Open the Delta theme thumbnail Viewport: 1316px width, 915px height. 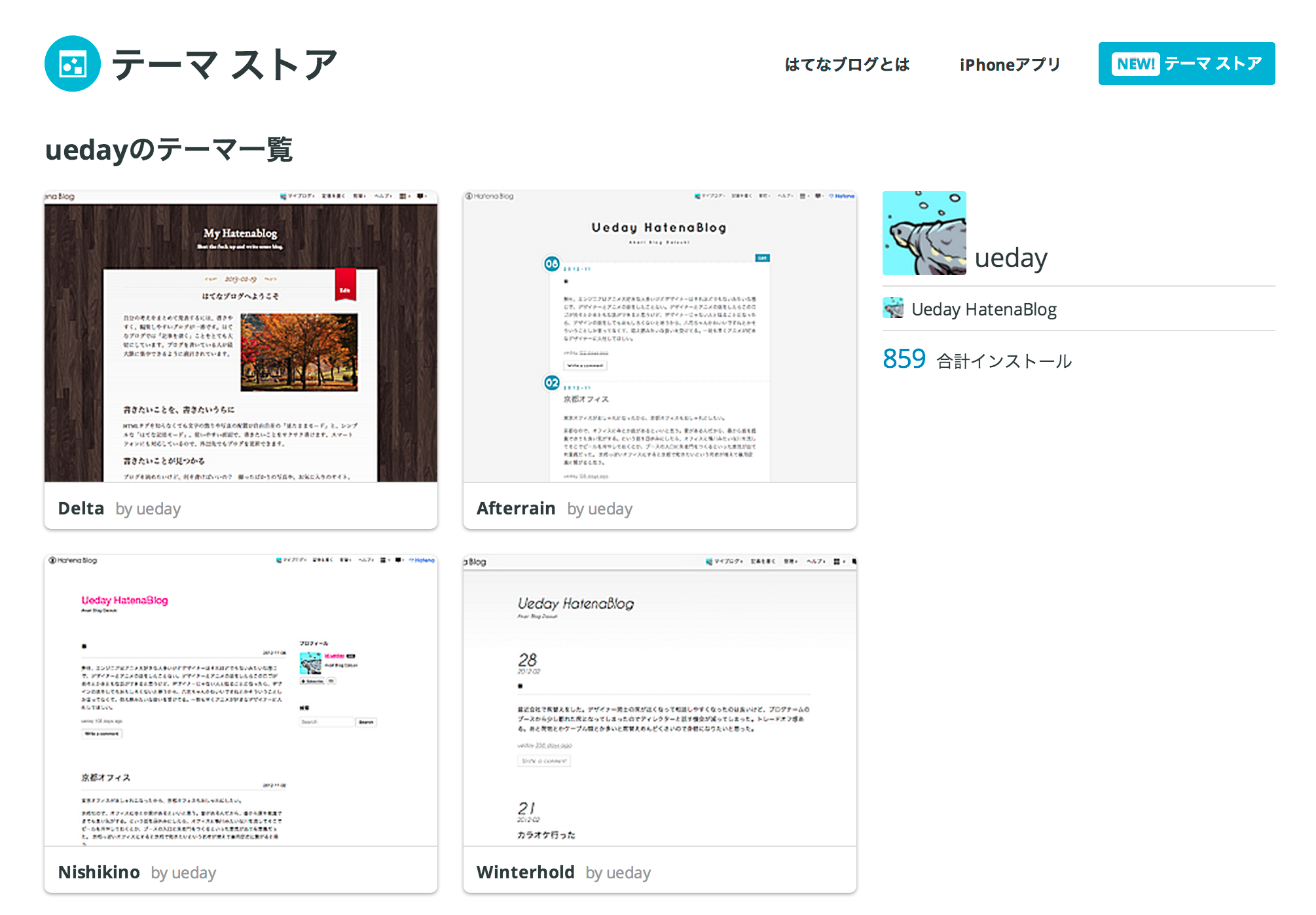click(241, 336)
